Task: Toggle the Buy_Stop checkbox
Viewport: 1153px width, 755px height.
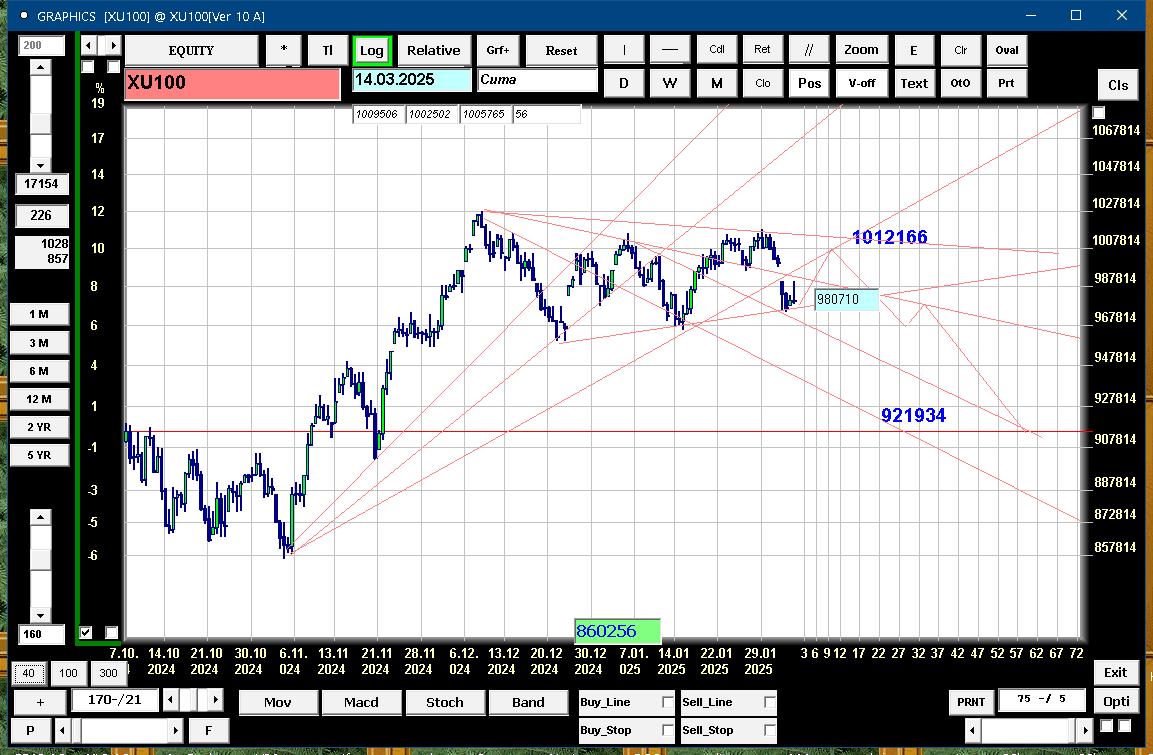Action: pos(668,730)
